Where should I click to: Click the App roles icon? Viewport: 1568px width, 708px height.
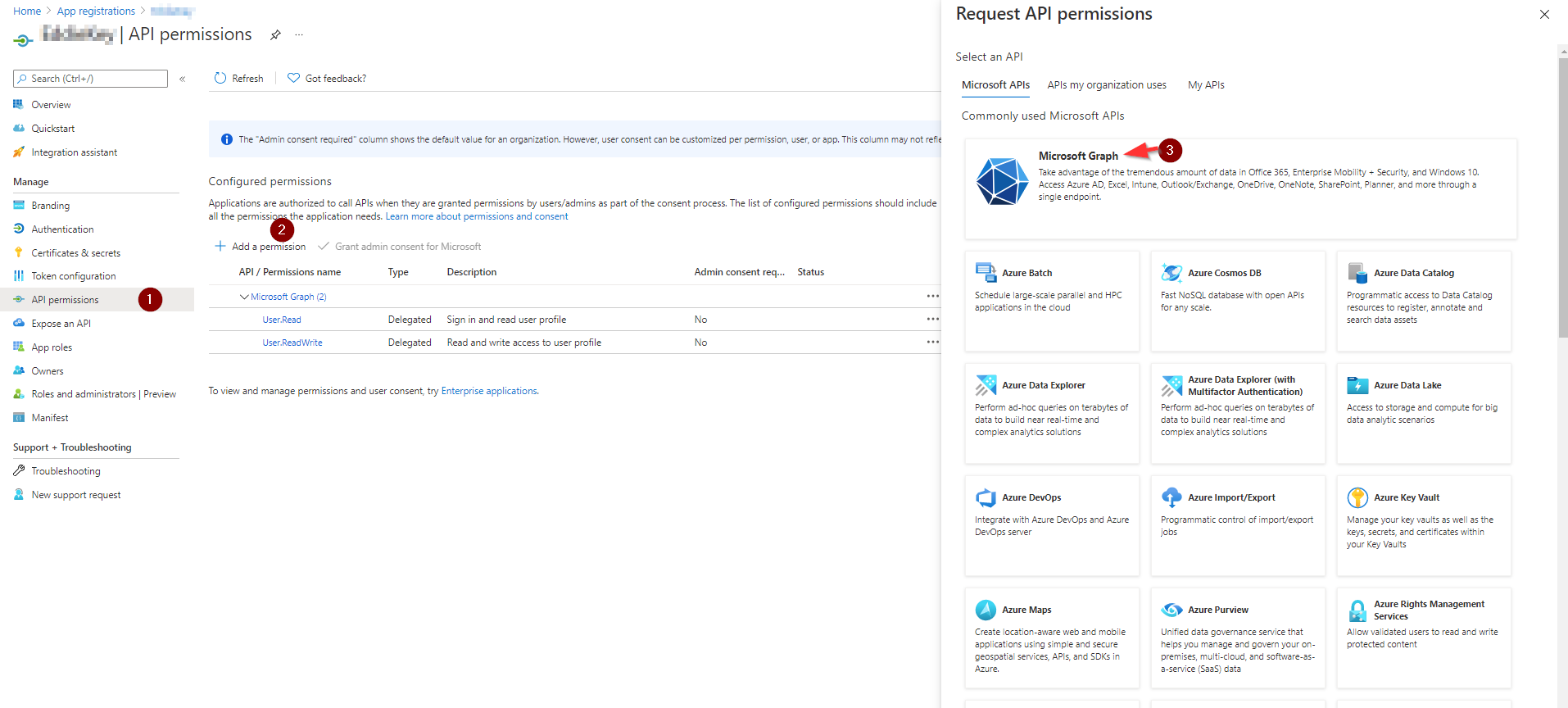[19, 347]
